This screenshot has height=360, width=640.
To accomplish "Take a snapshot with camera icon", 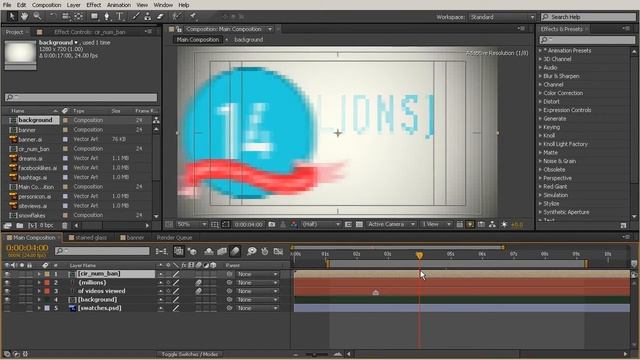I will (x=271, y=224).
